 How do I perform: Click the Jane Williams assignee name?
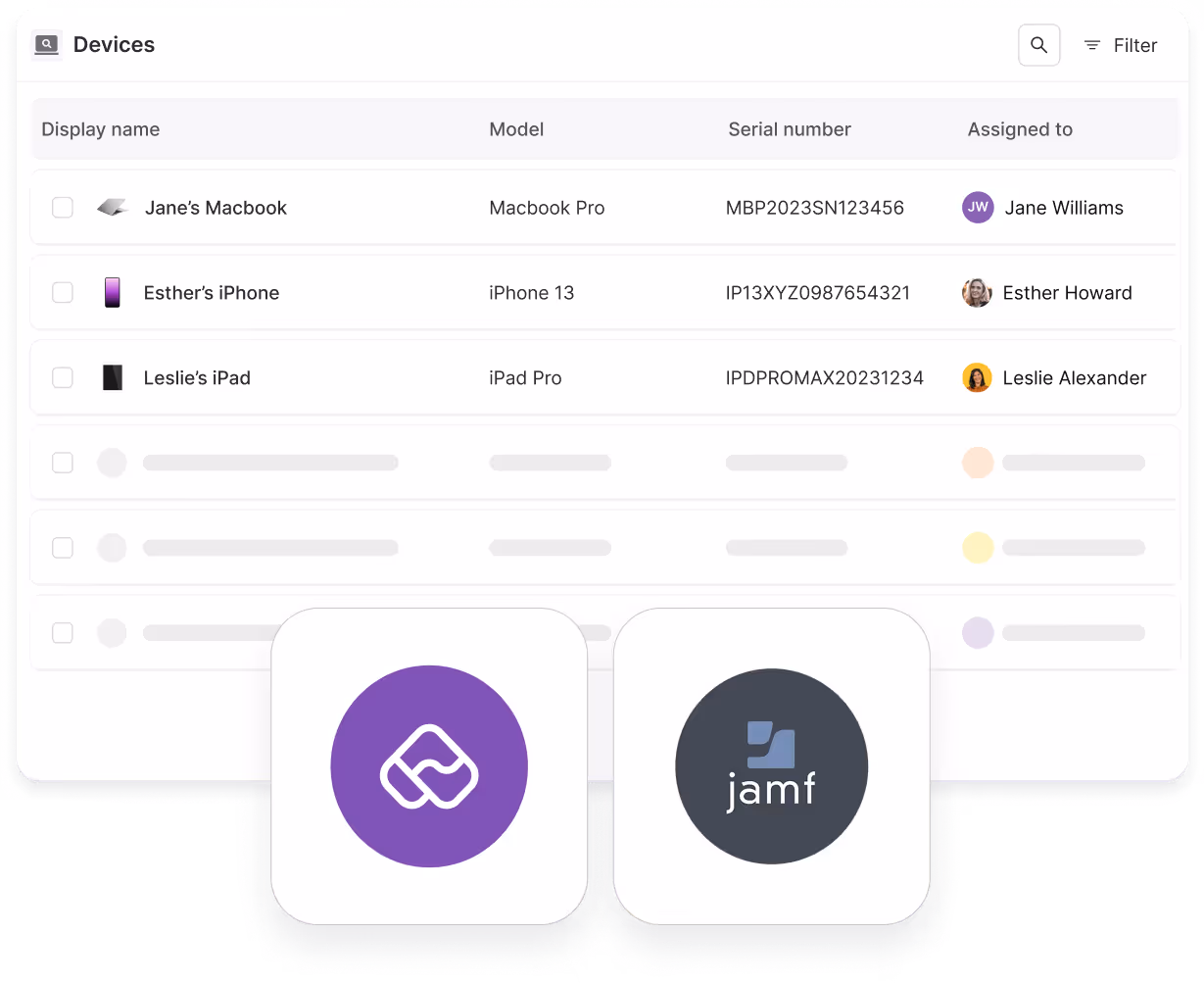tap(1064, 208)
